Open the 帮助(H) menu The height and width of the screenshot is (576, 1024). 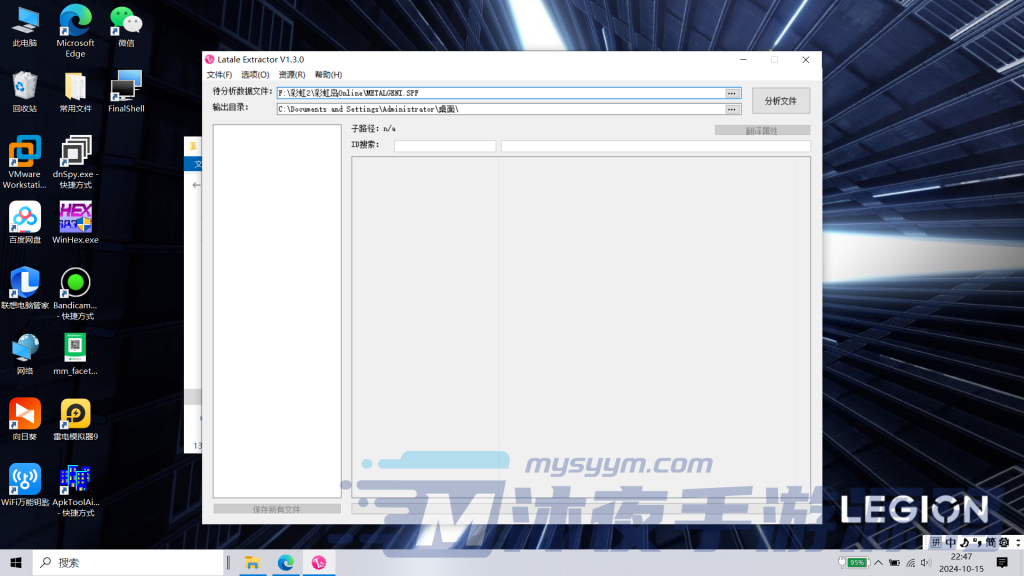tap(328, 75)
